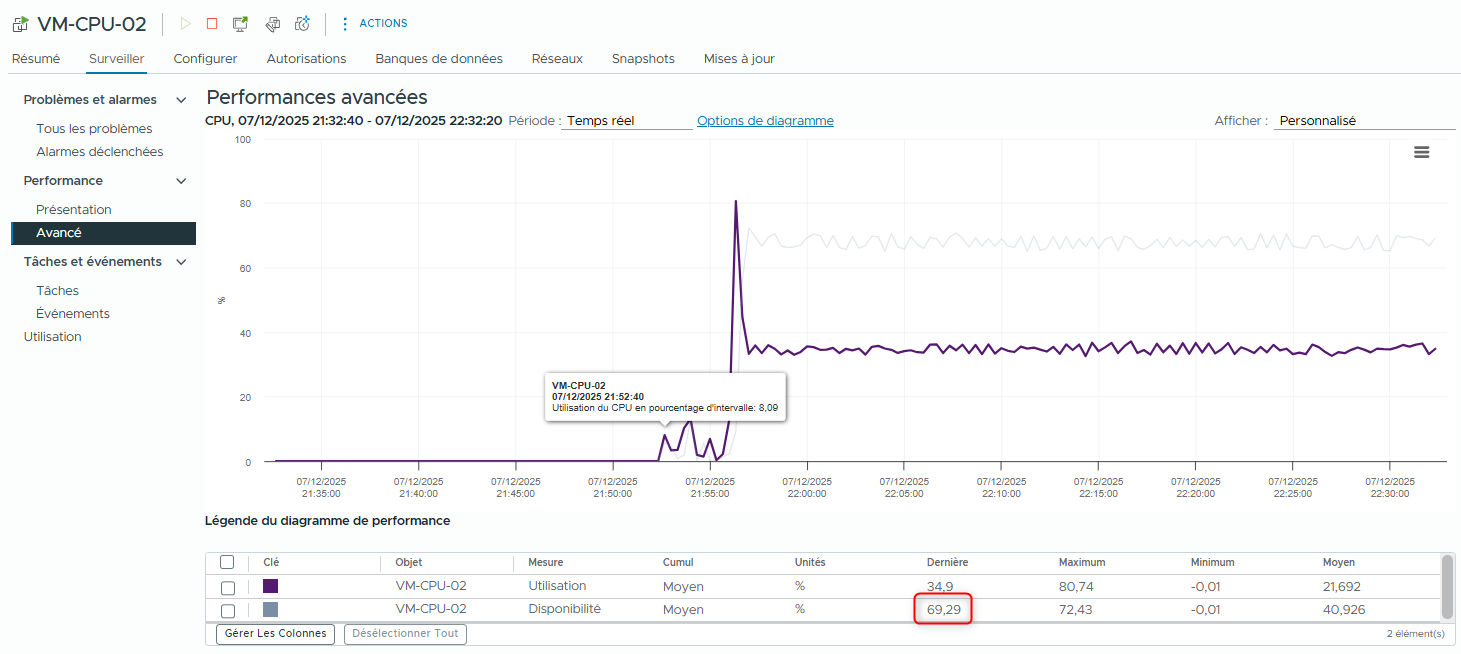Tick the Disponibilité row checkbox
This screenshot has height=654, width=1461.
[228, 610]
